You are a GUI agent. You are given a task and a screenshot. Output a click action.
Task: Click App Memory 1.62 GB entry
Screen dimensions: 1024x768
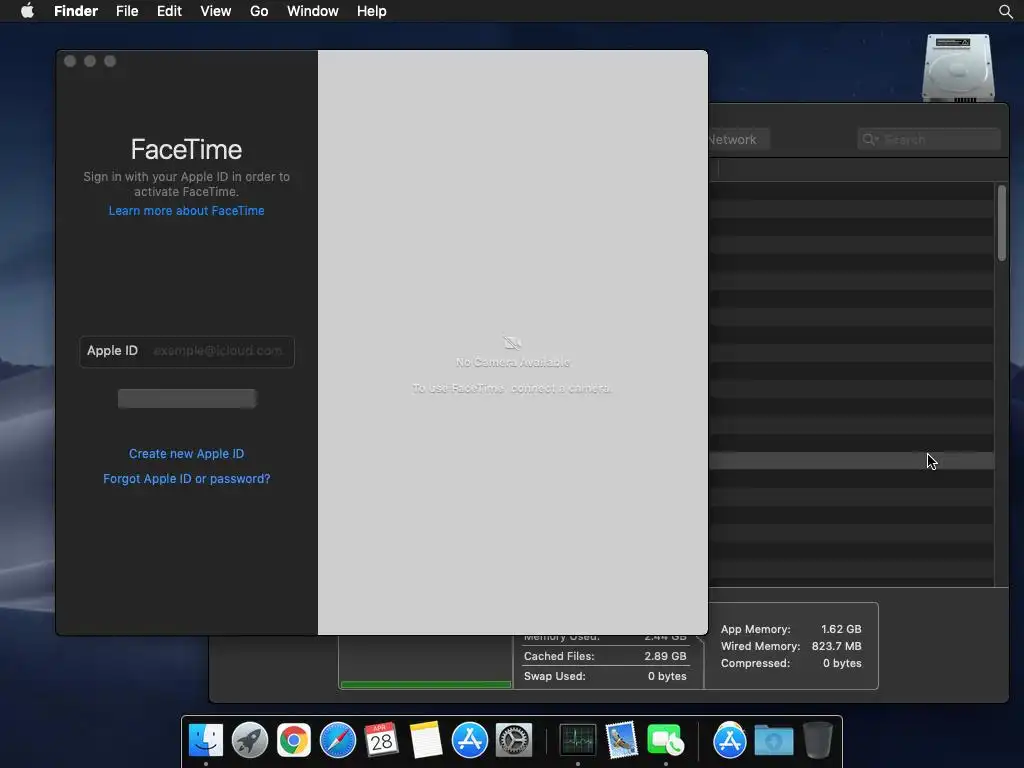point(791,629)
